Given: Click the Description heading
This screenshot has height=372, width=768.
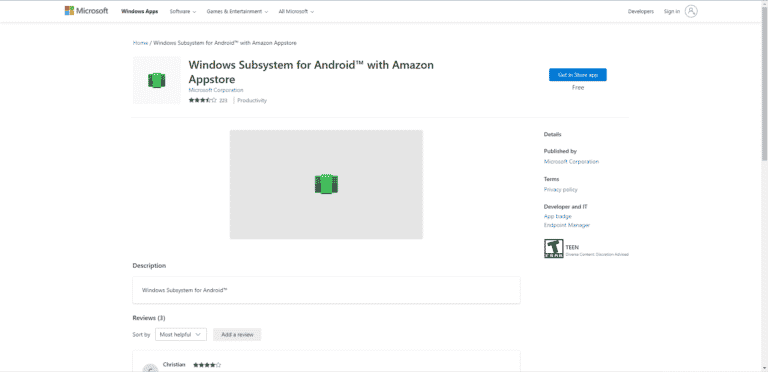Looking at the screenshot, I should [x=149, y=266].
